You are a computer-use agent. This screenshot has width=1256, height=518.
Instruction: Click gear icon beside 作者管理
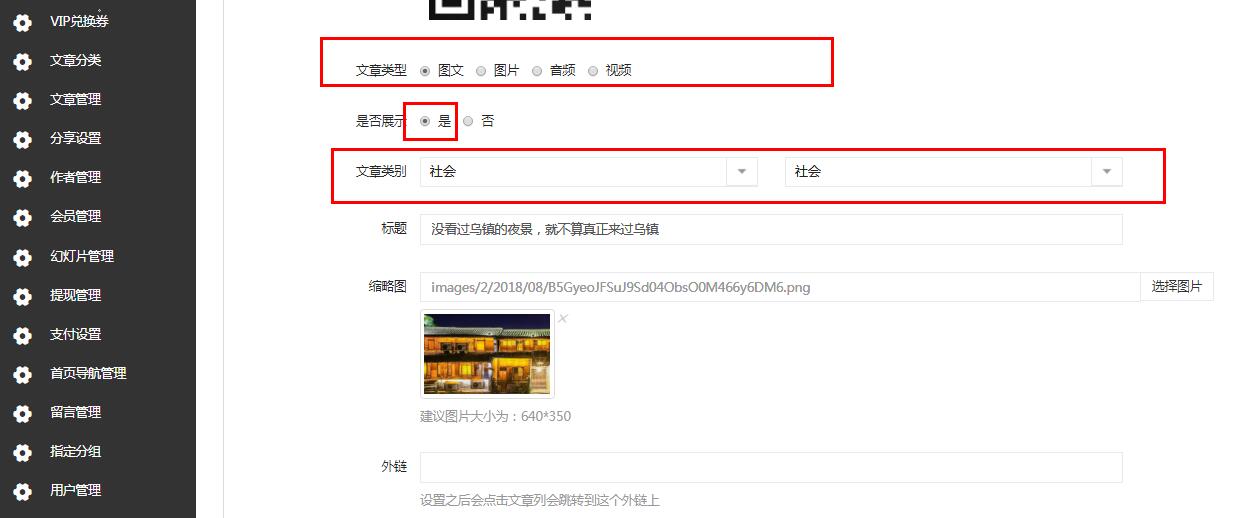pyautogui.click(x=22, y=178)
